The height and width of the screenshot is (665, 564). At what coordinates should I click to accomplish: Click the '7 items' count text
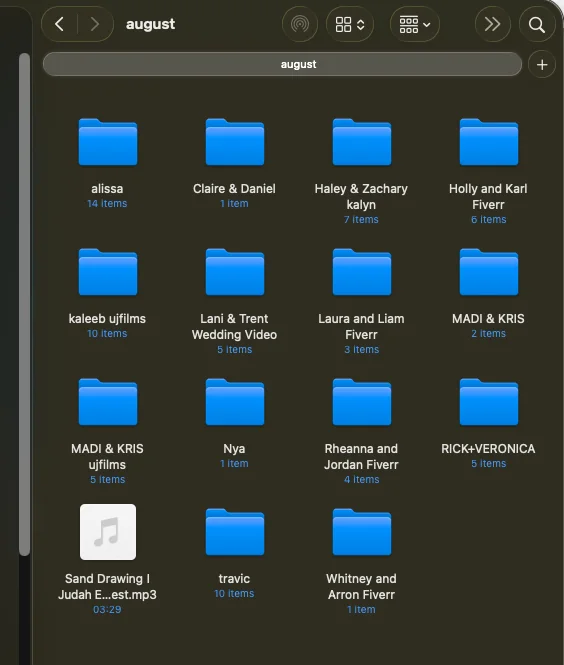(x=361, y=220)
